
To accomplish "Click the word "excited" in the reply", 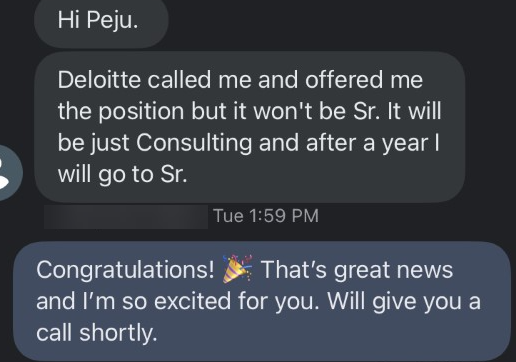I will coord(192,301).
